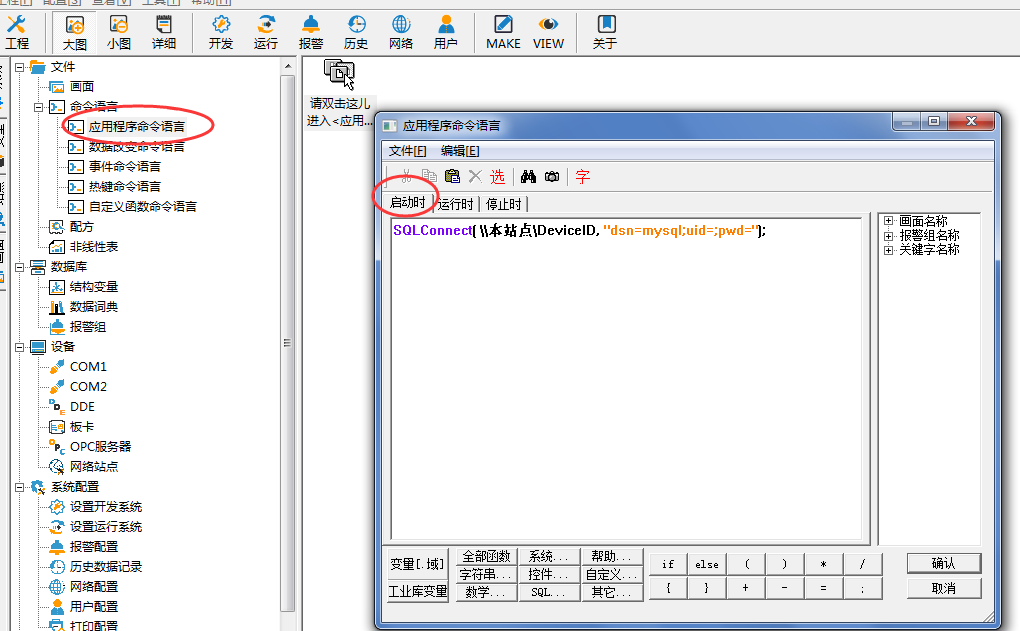Click the 工业库变量 button
Screen dimensions: 1020x631
[x=418, y=591]
